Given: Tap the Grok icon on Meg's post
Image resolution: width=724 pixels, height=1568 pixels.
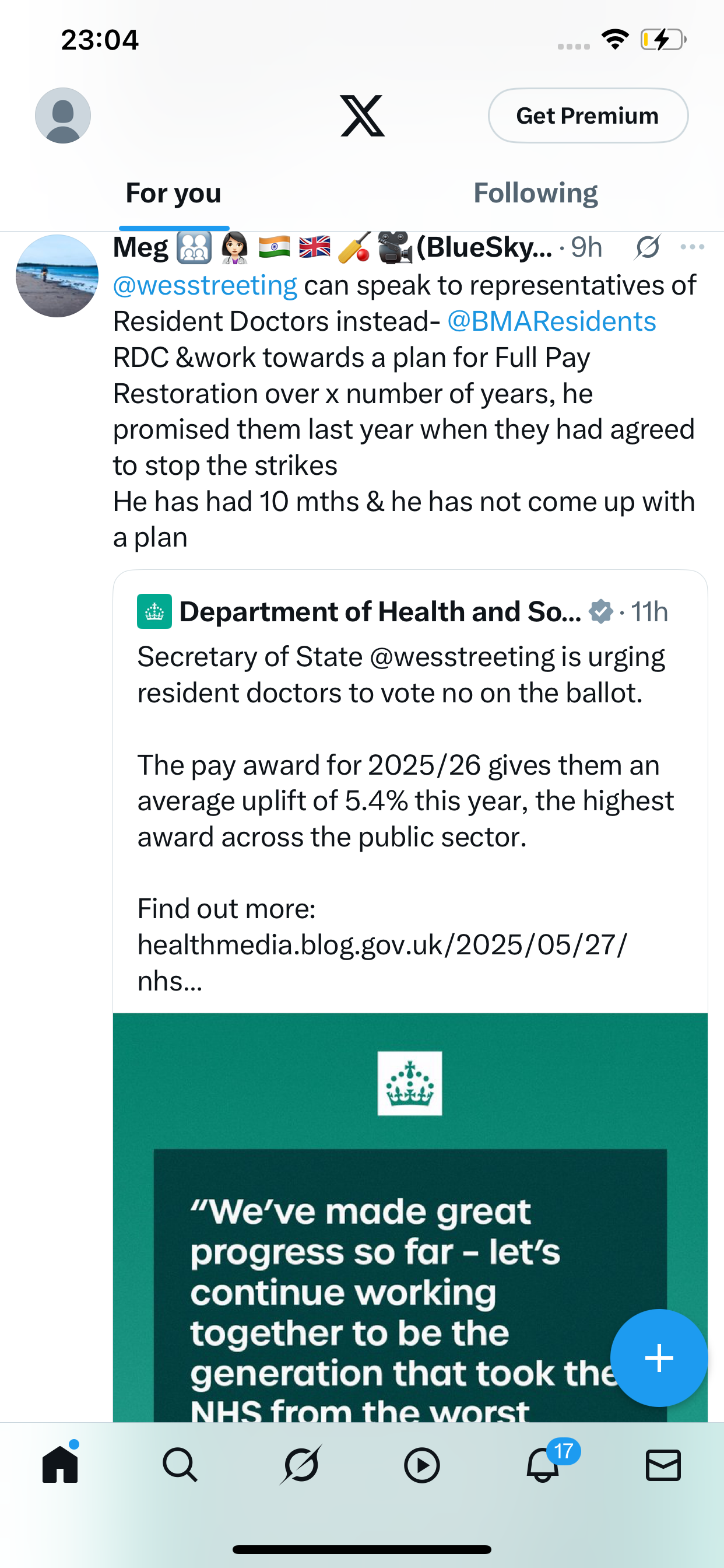Looking at the screenshot, I should point(647,247).
